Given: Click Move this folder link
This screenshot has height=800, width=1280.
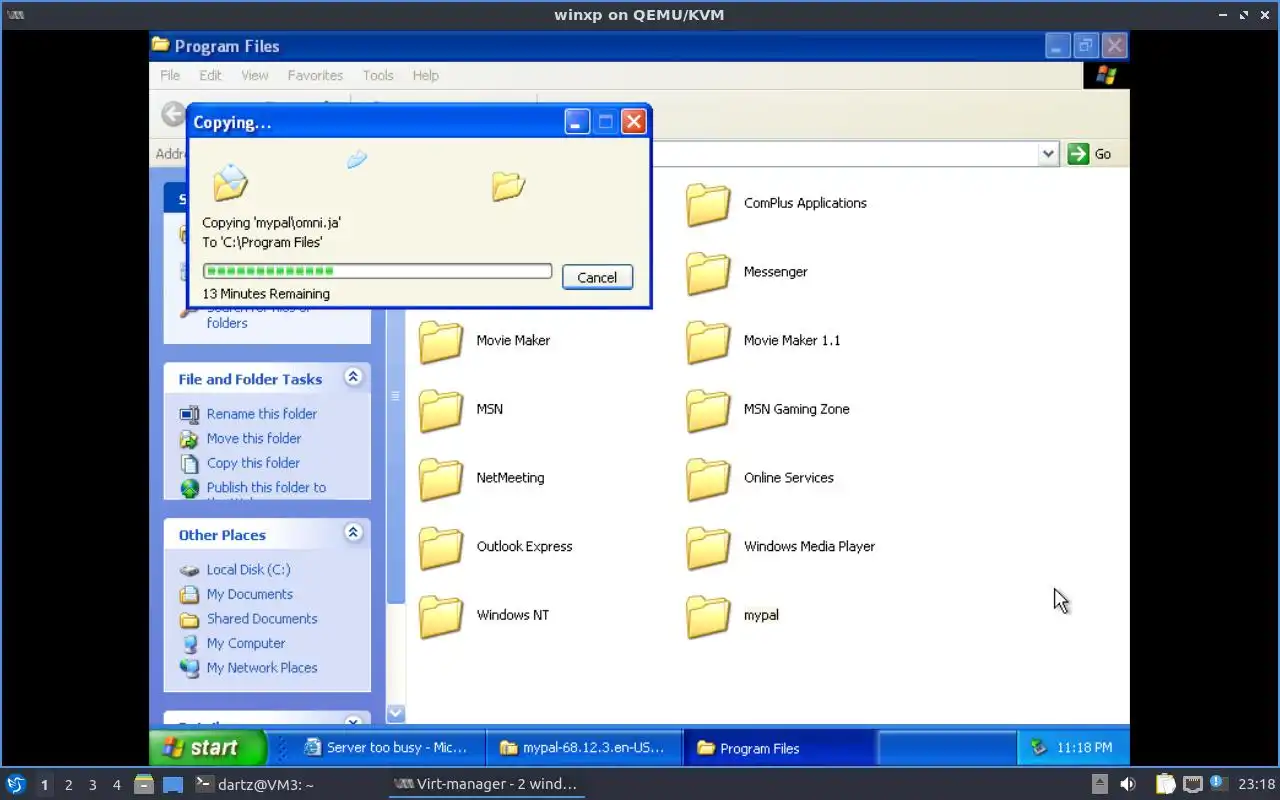Looking at the screenshot, I should point(254,438).
